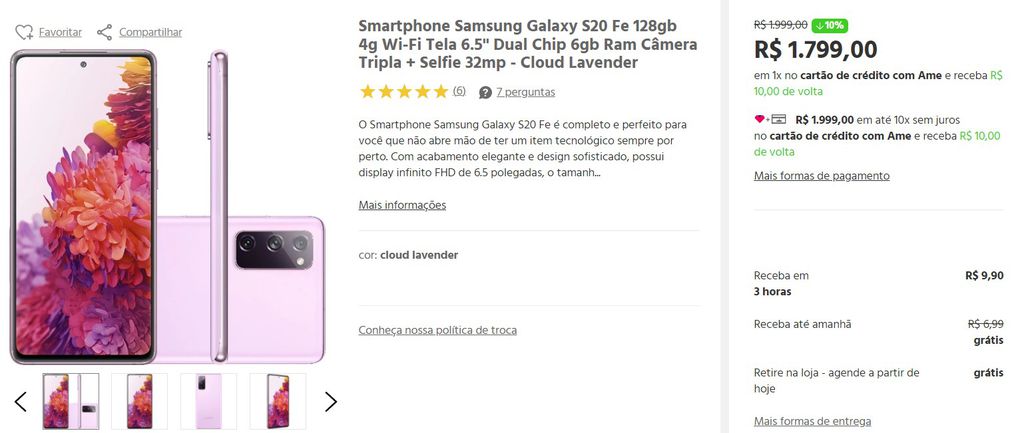Screen dimensions: 1024x433
Task: Open the Compartilhar link
Action: [150, 32]
